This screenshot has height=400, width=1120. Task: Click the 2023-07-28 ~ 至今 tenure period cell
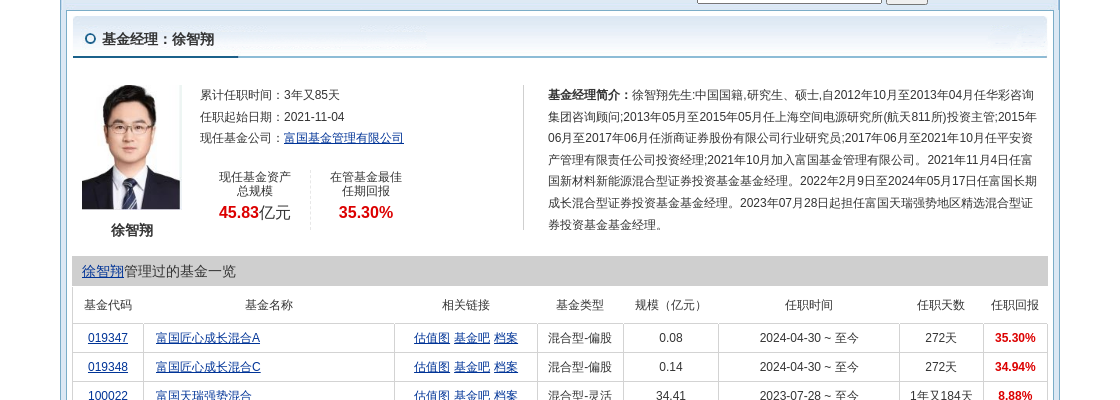(809, 395)
